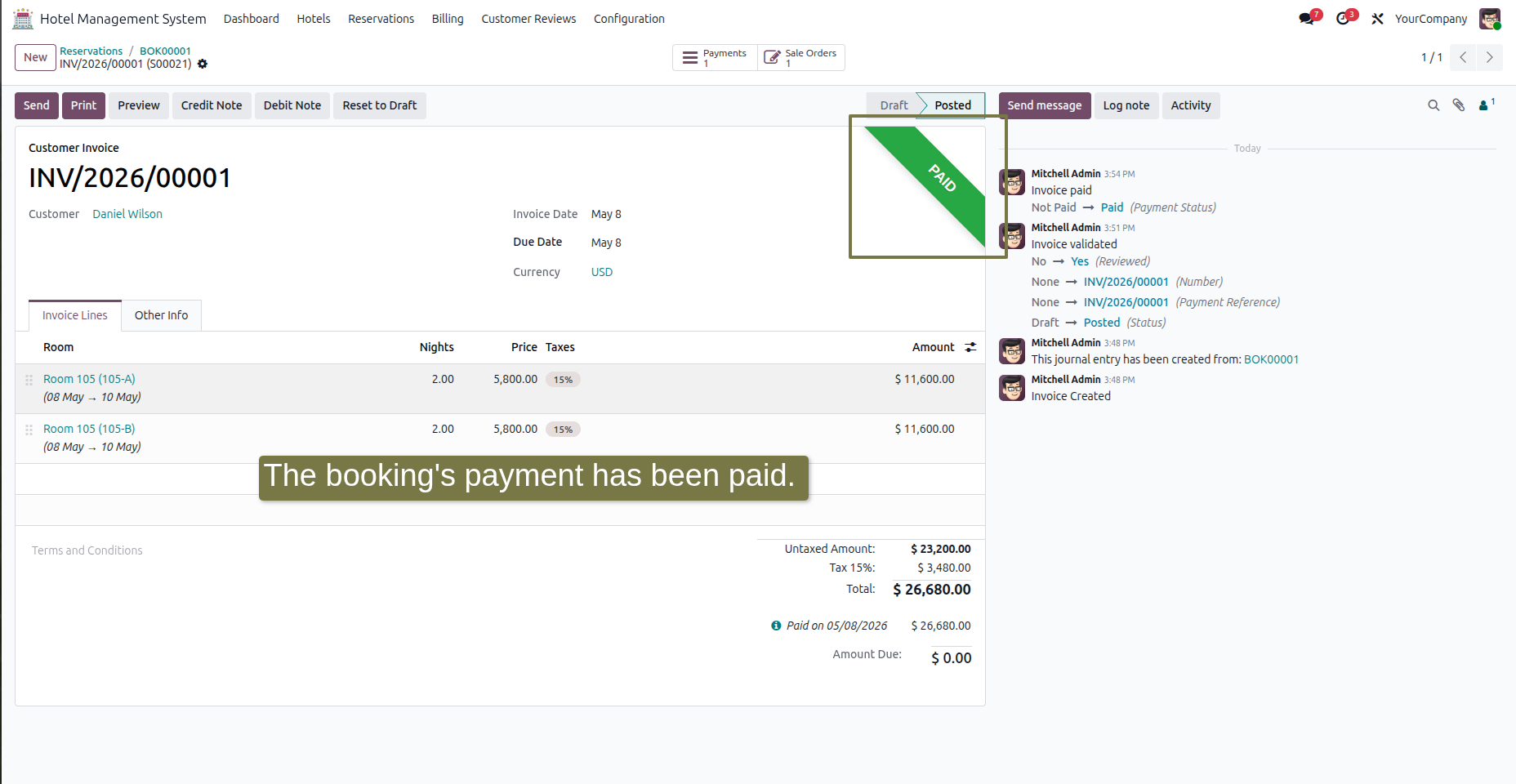Click the Invoice Date value May 8

[606, 214]
